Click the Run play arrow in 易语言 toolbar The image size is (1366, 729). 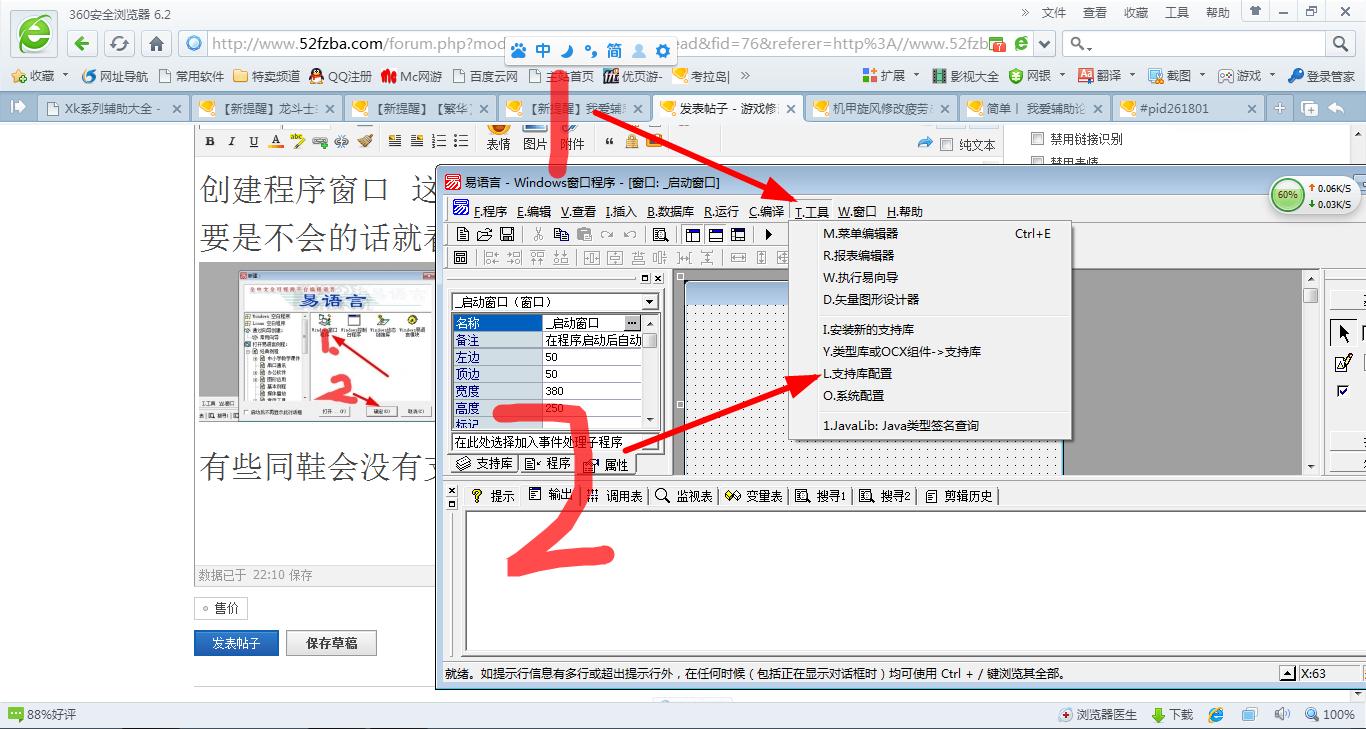coord(768,235)
